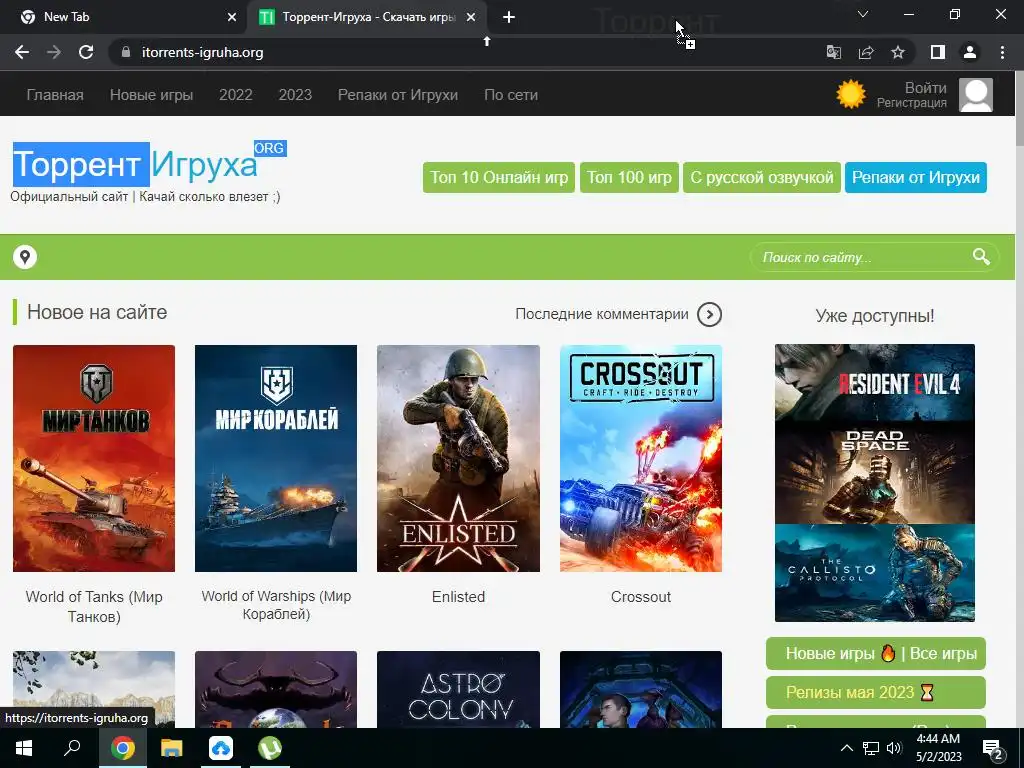Click the Топ 10 Онлайн игр button

click(499, 177)
